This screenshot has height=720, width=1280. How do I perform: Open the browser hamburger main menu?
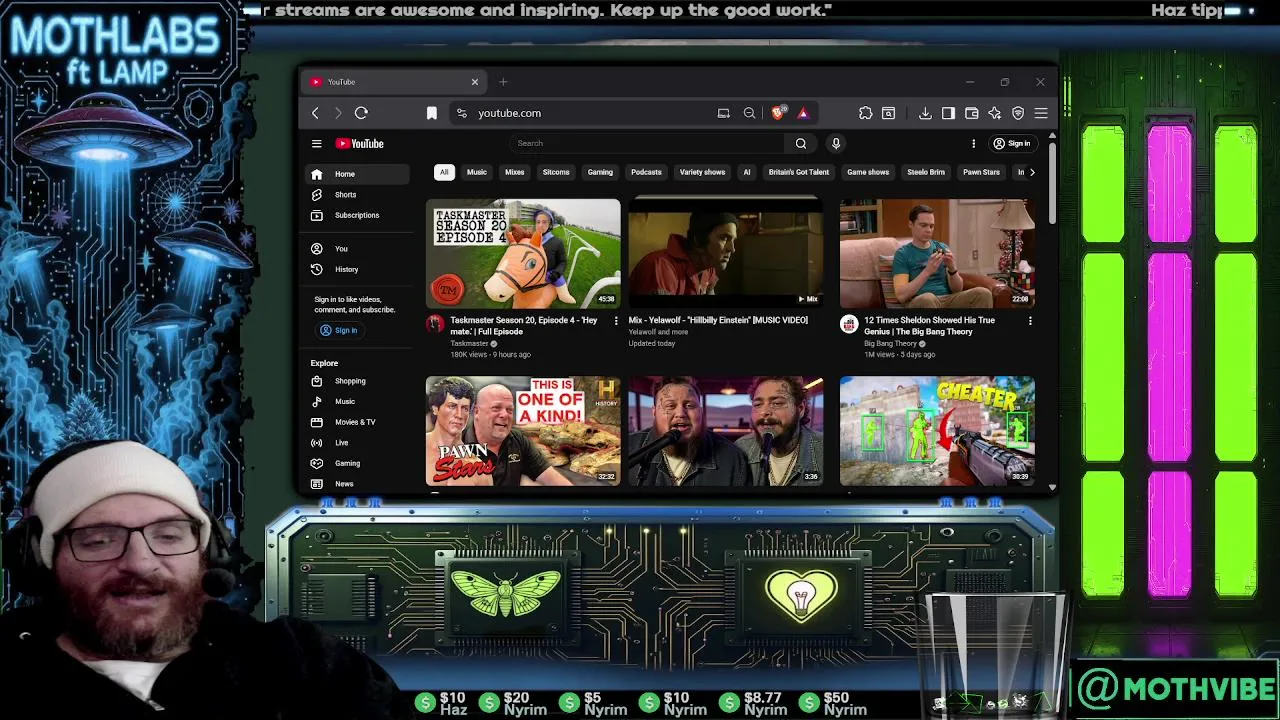pos(1041,113)
